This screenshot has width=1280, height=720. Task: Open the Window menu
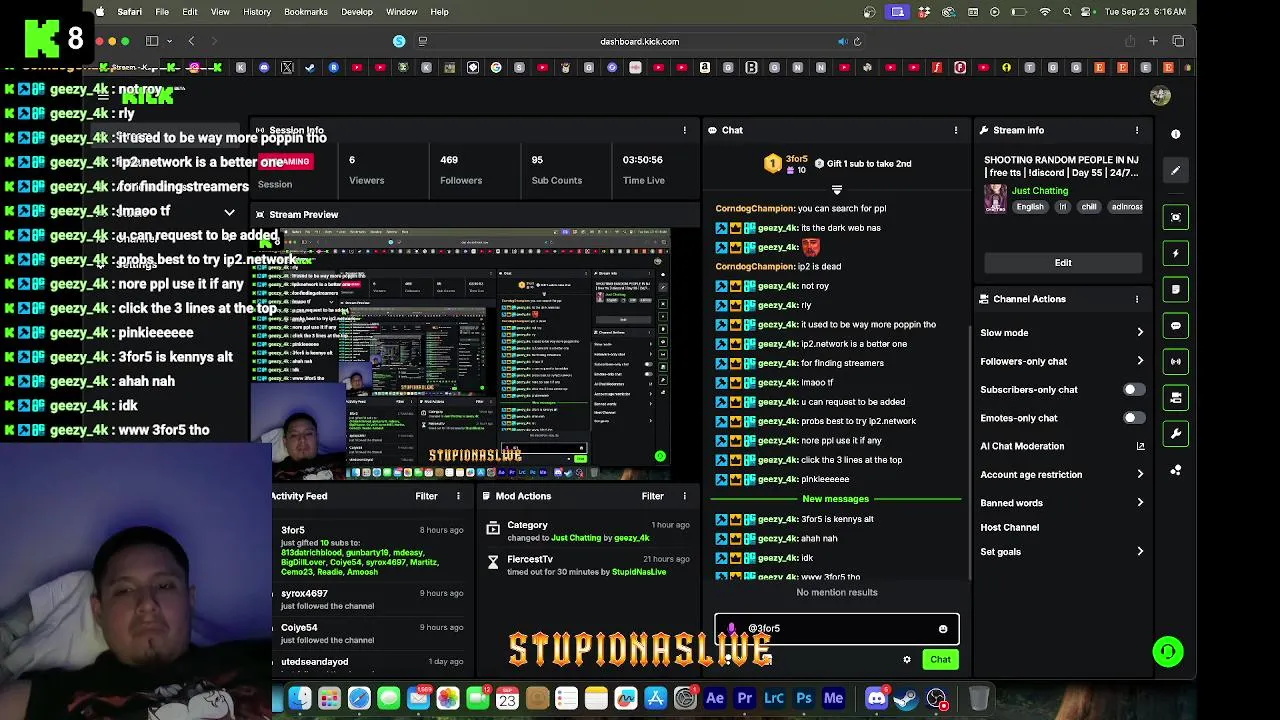coord(401,12)
